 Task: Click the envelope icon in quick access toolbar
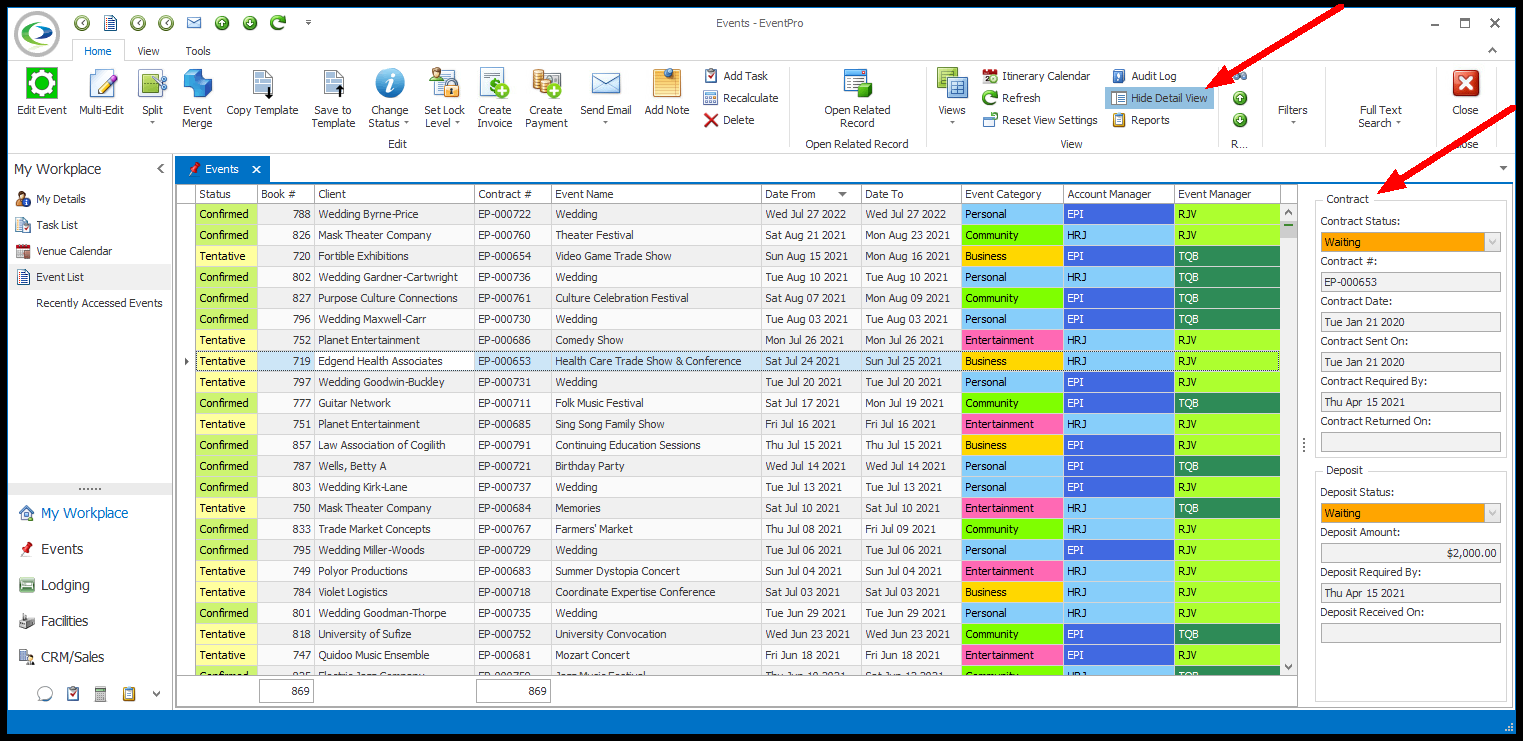point(194,22)
